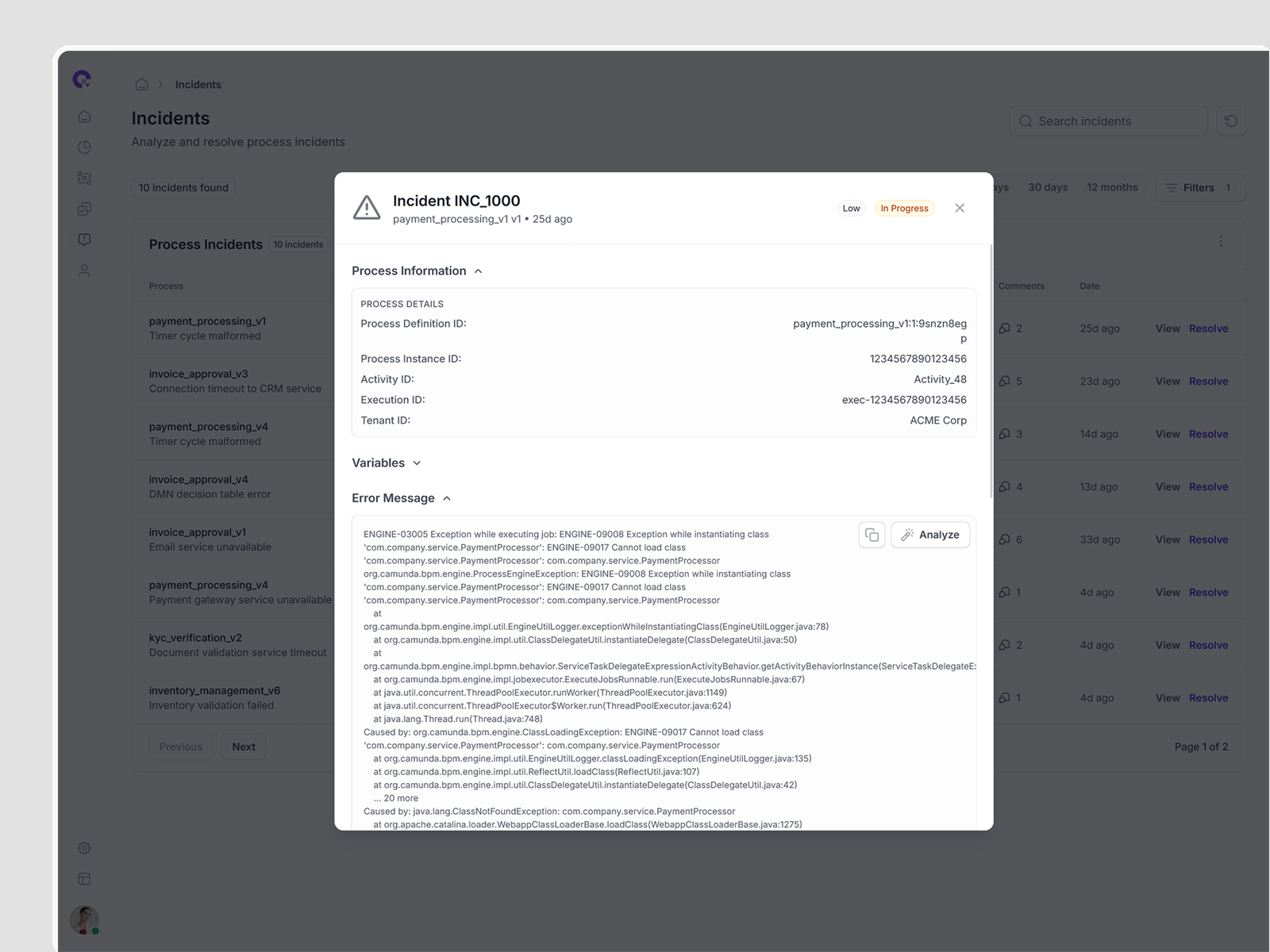Open the processes sidebar icon
Image resolution: width=1270 pixels, height=952 pixels.
84,178
